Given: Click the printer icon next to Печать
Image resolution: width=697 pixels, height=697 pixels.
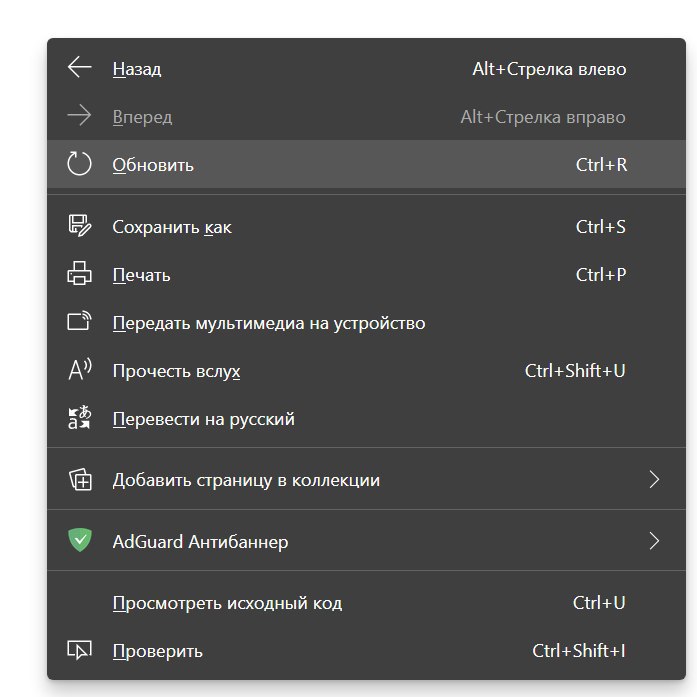Looking at the screenshot, I should coord(80,273).
